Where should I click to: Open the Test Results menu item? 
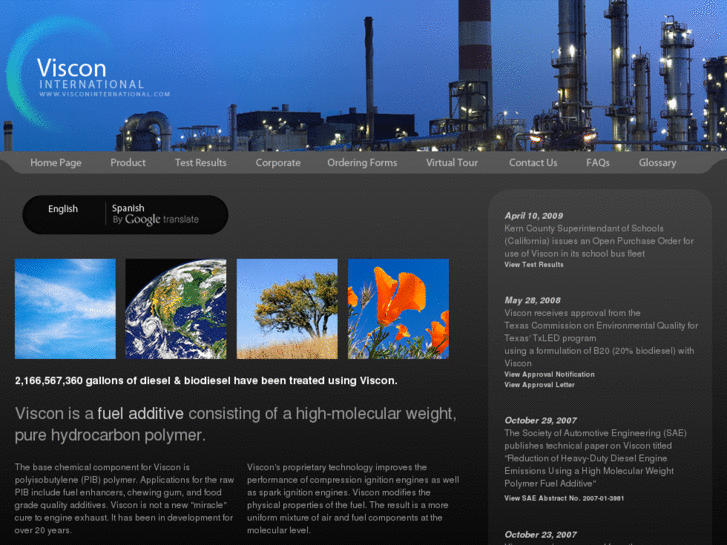[x=201, y=163]
